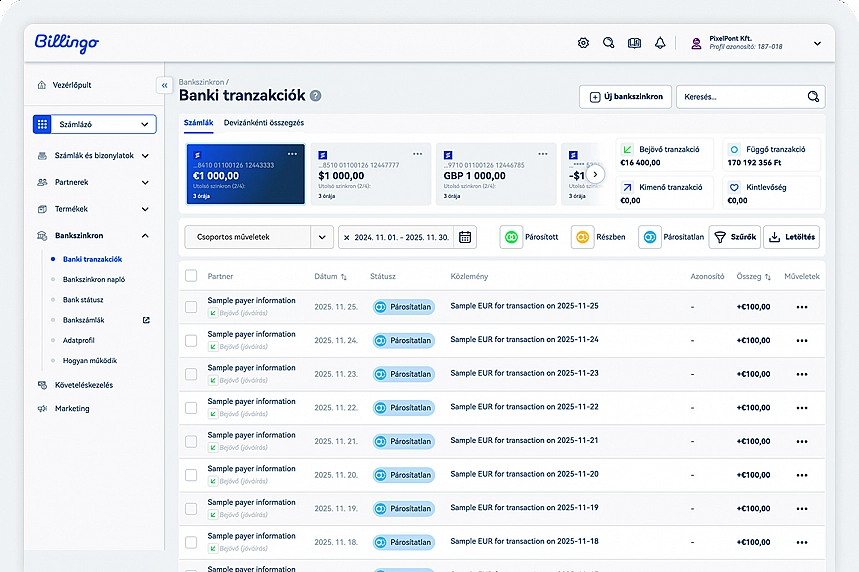Switch to the Számlák tab
The image size is (859, 572).
(x=198, y=123)
